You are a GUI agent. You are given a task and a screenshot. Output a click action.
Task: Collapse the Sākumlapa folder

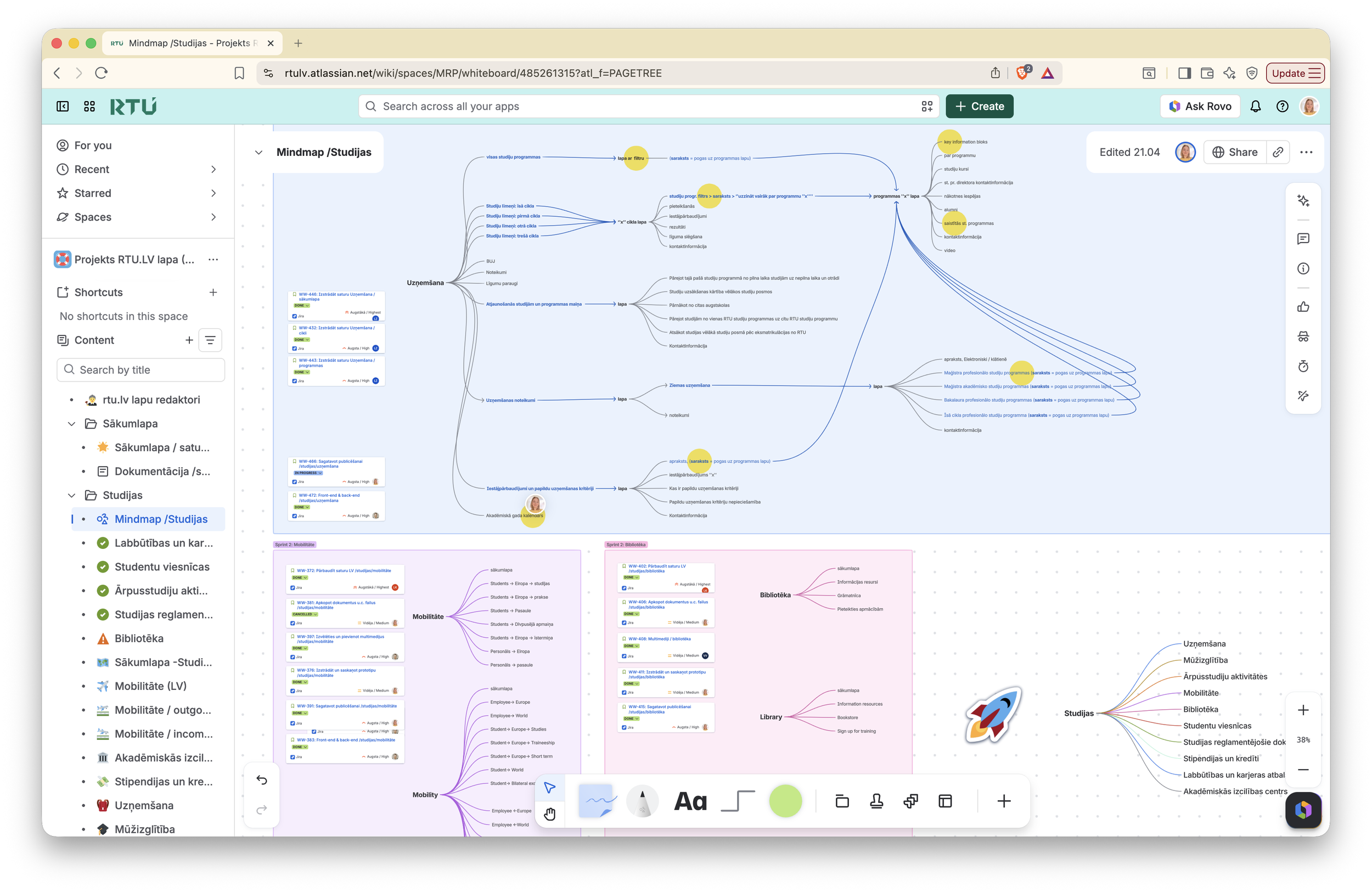pyautogui.click(x=71, y=424)
